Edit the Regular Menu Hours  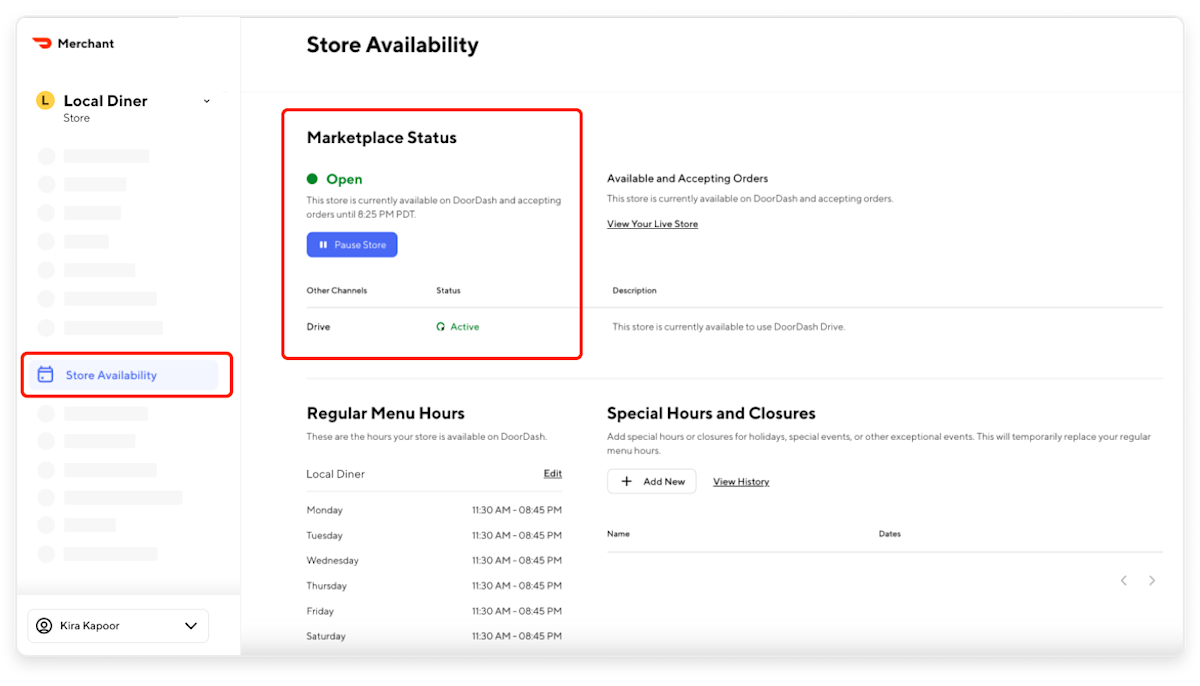coord(553,474)
